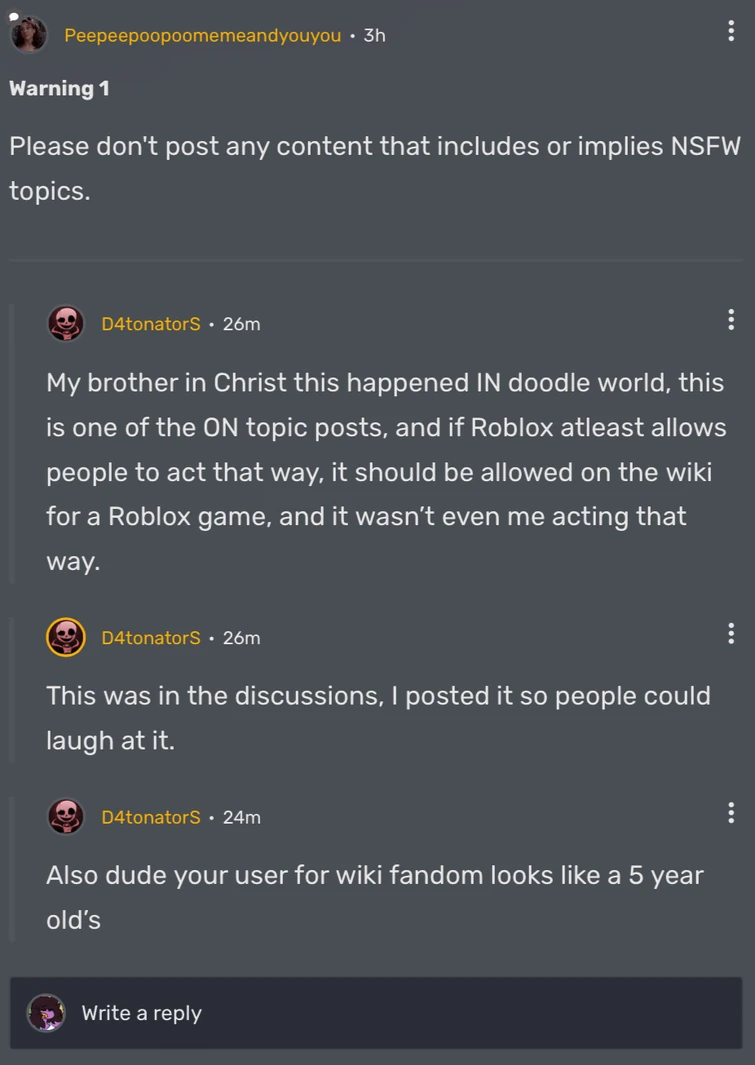755x1065 pixels.
Task: Open D4tonatorS username on 'My brother in Christ' reply
Action: click(x=150, y=324)
